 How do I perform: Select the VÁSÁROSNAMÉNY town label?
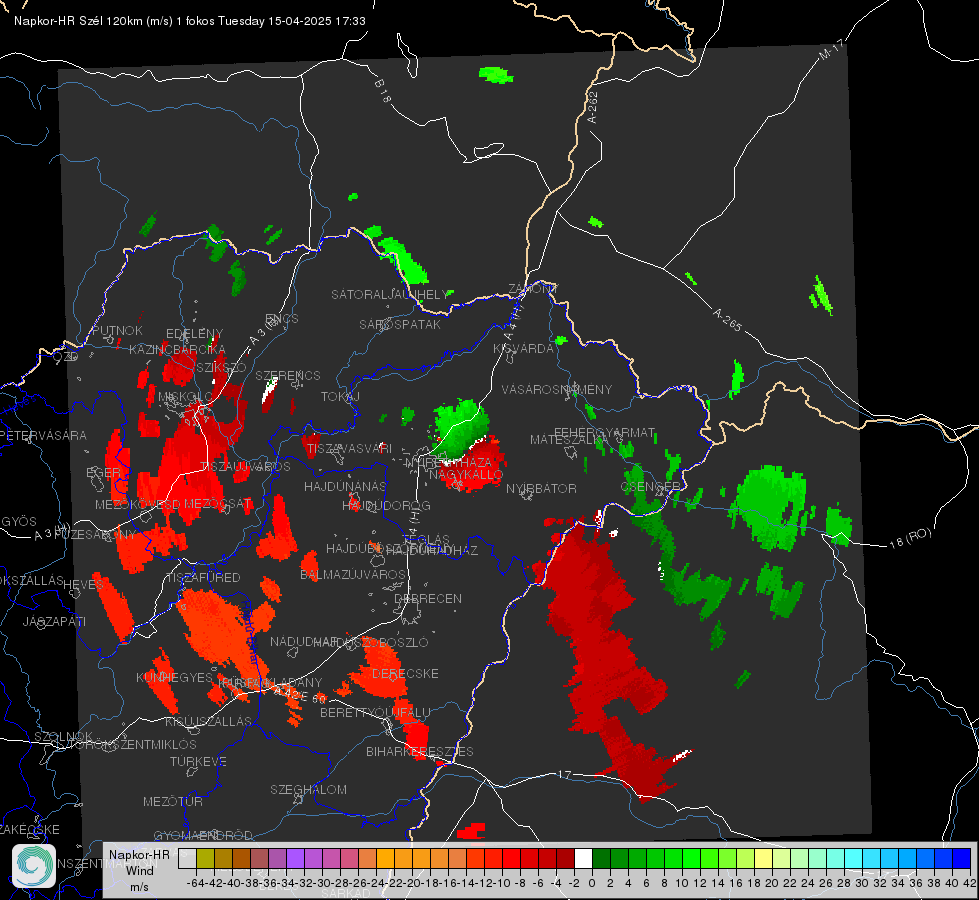pos(557,389)
